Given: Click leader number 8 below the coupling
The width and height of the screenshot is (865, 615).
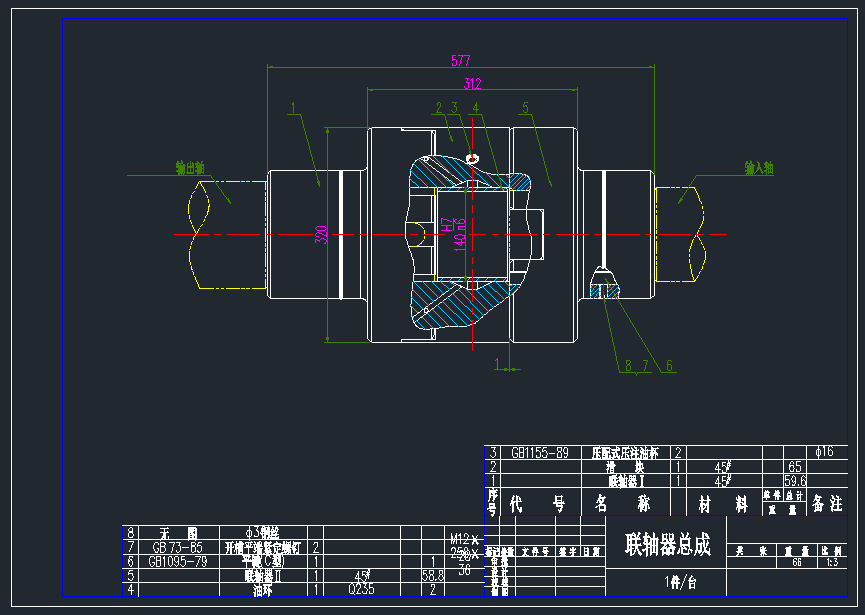Looking at the screenshot, I should [x=628, y=366].
